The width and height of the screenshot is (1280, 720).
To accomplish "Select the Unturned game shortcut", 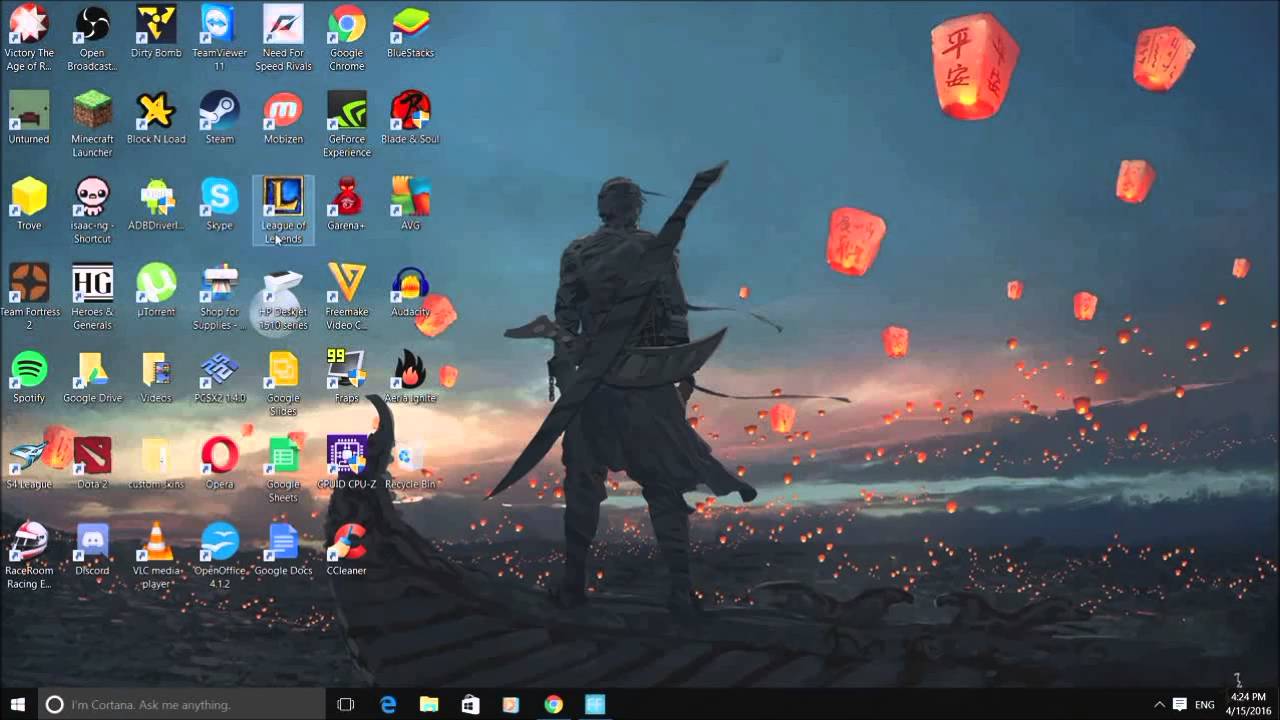I will click(x=29, y=117).
